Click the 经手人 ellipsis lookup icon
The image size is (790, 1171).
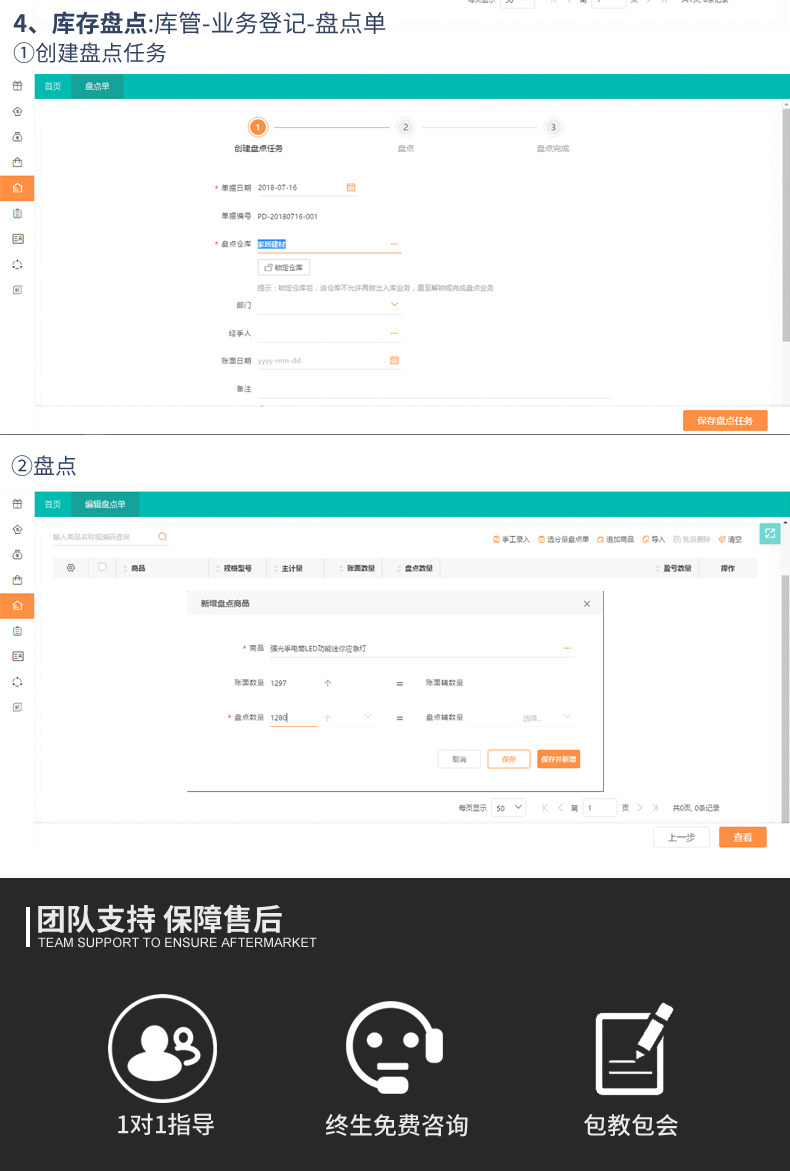[x=394, y=333]
